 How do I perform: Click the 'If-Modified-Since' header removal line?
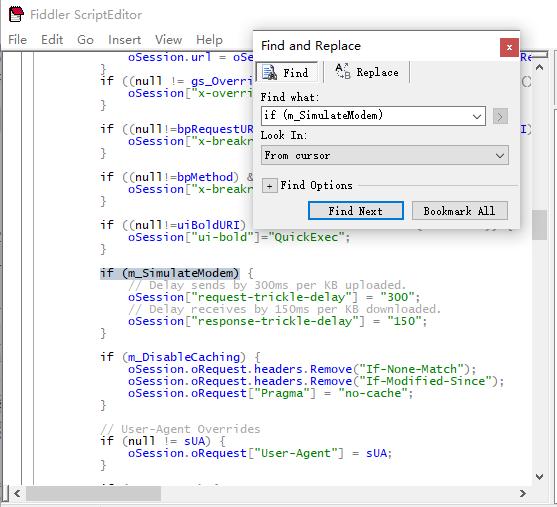(316, 381)
